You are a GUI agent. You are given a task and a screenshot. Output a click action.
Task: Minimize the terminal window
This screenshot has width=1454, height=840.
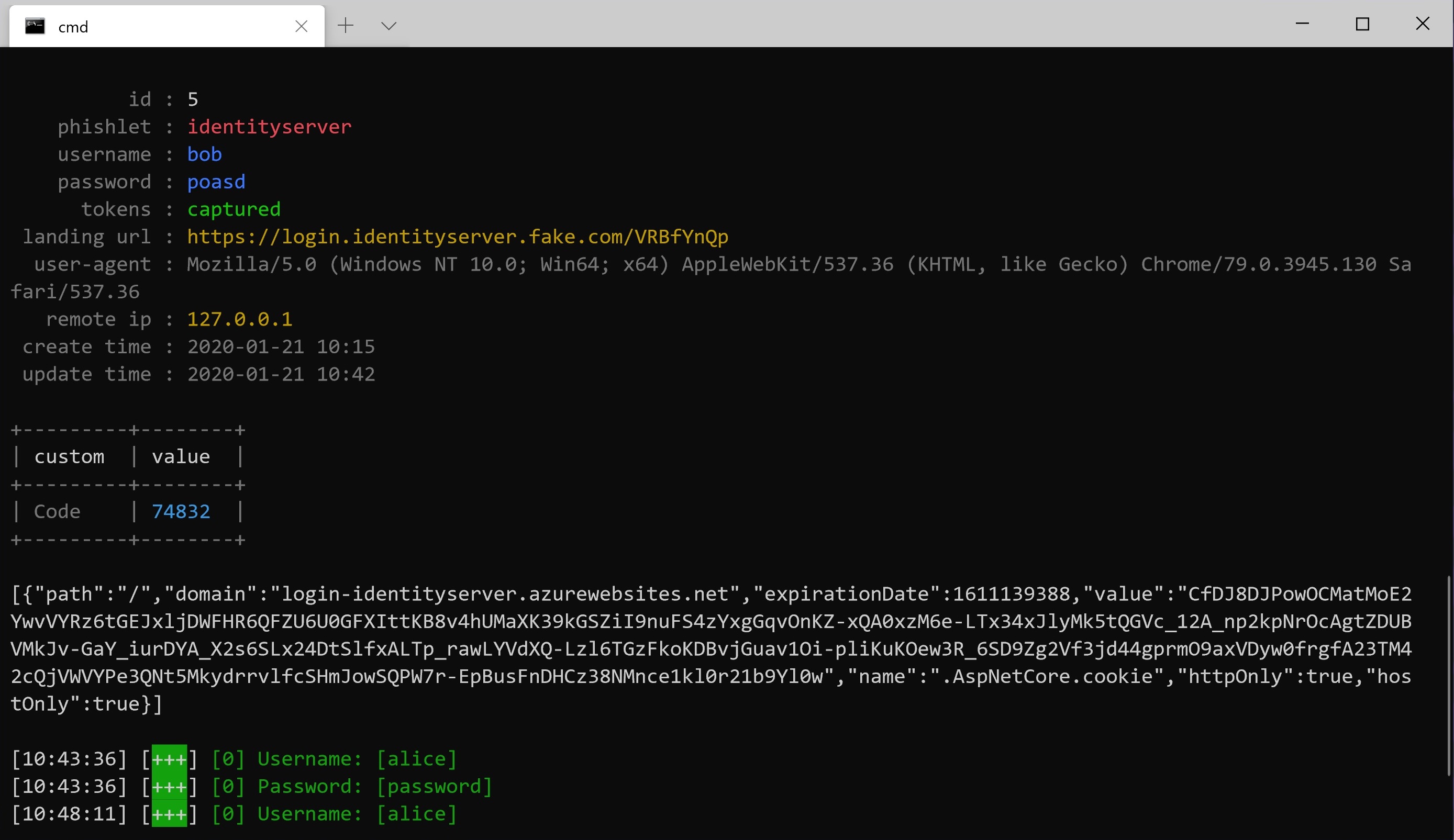(x=1302, y=24)
